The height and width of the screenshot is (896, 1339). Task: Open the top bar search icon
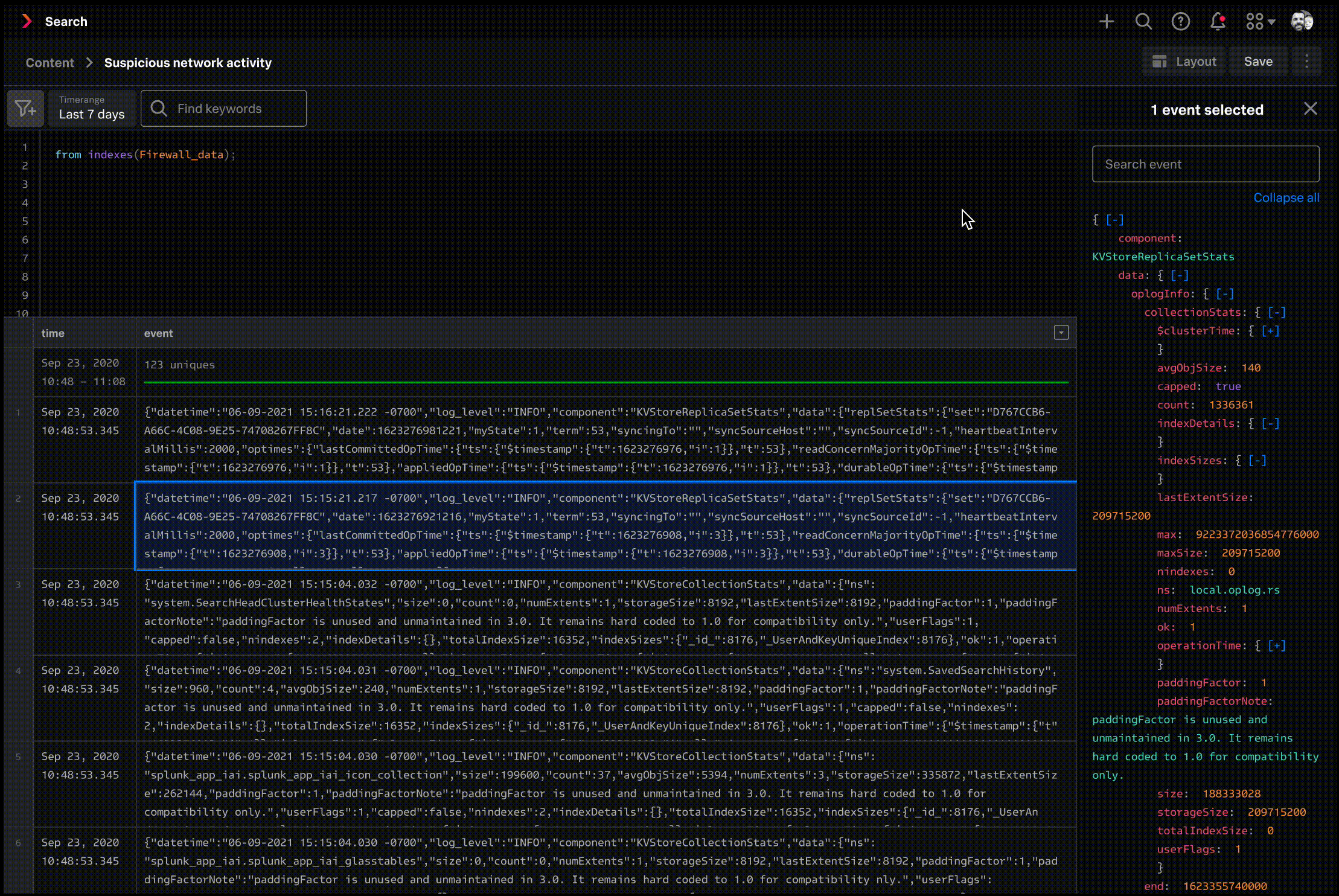(1143, 22)
